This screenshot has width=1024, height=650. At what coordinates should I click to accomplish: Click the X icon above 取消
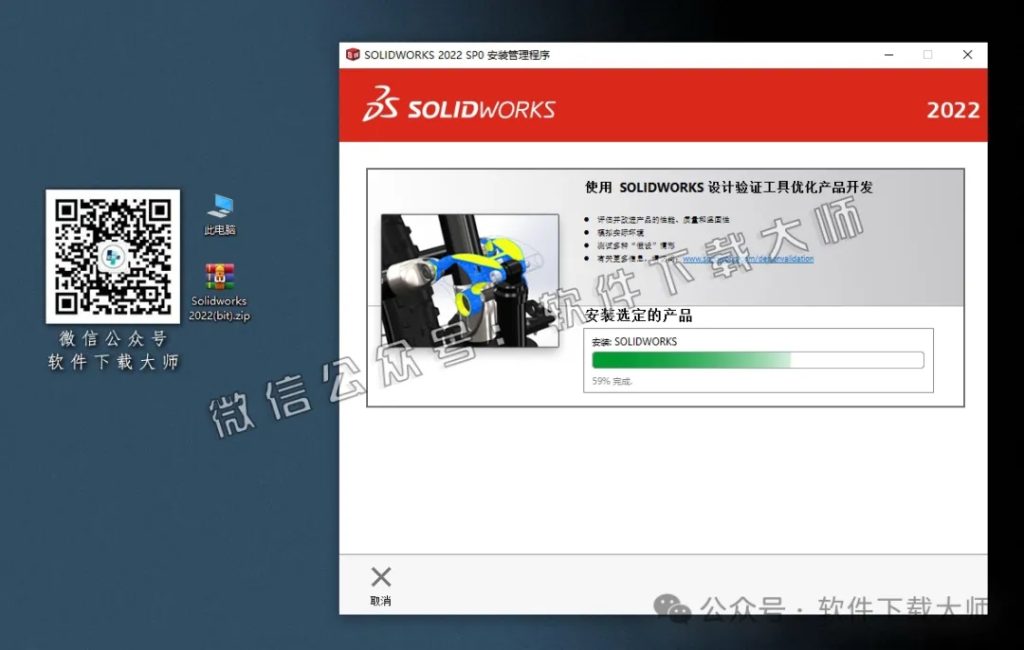point(380,576)
